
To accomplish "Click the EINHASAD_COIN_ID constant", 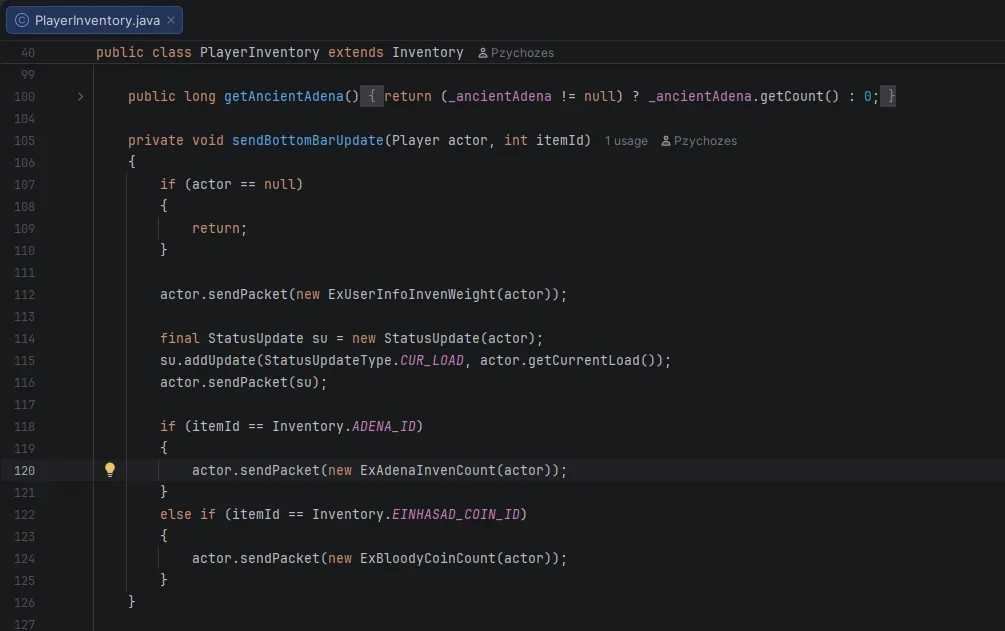I will pos(456,514).
